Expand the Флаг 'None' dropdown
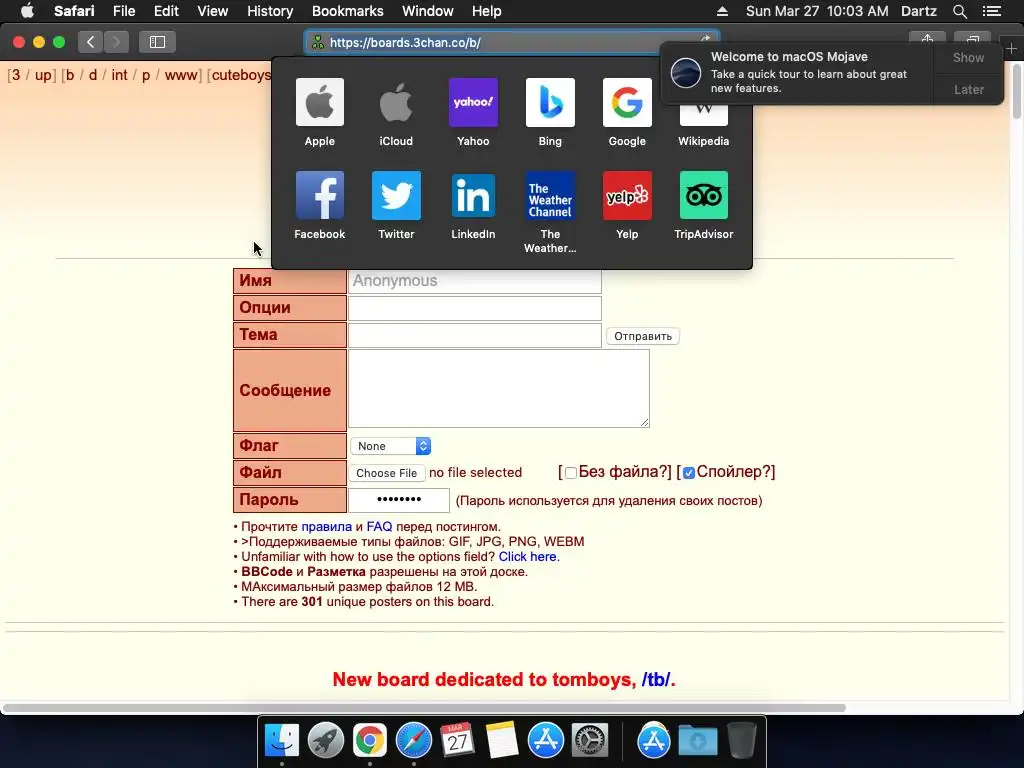Image resolution: width=1024 pixels, height=768 pixels. pos(391,446)
